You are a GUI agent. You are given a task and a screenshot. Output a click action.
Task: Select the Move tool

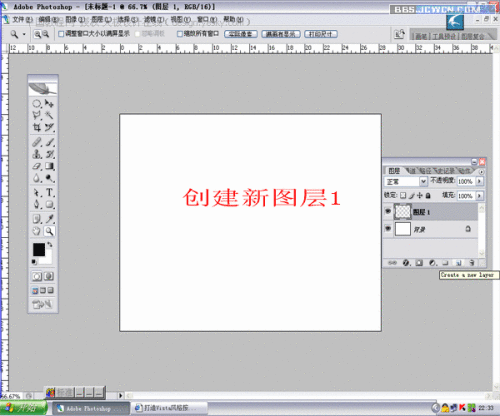point(50,103)
